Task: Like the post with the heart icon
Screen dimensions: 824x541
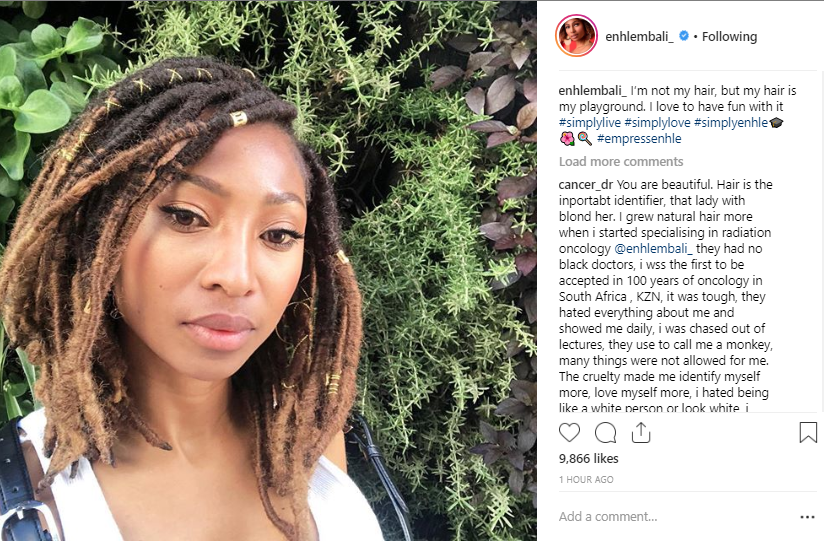Action: click(x=569, y=433)
